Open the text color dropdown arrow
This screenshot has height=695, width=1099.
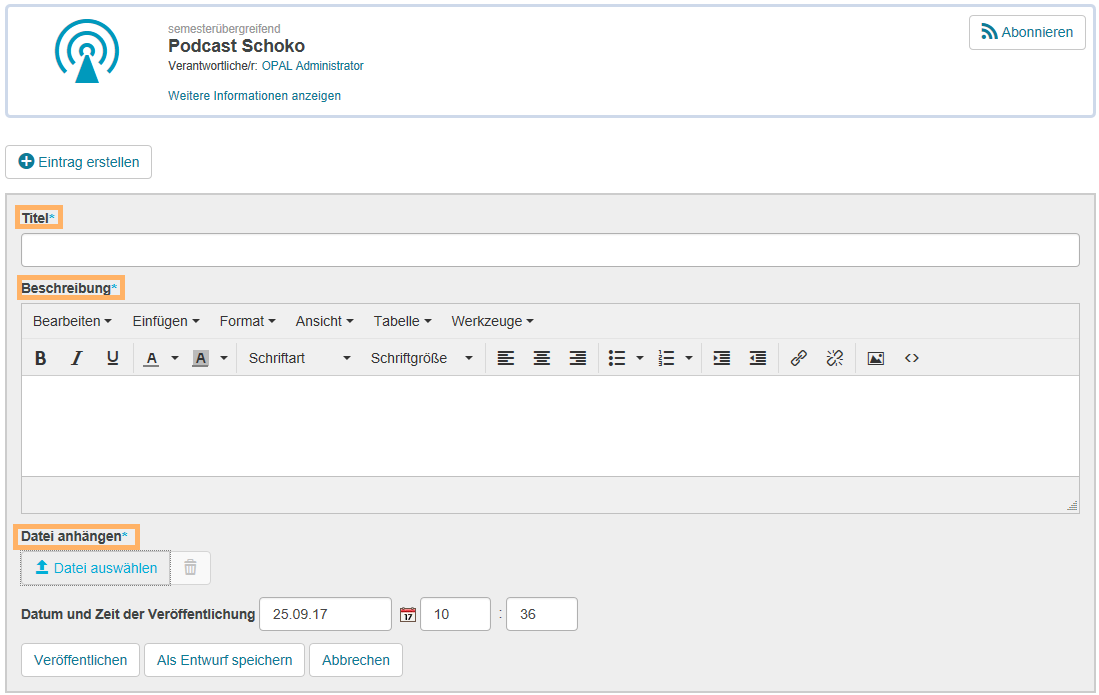coord(175,358)
